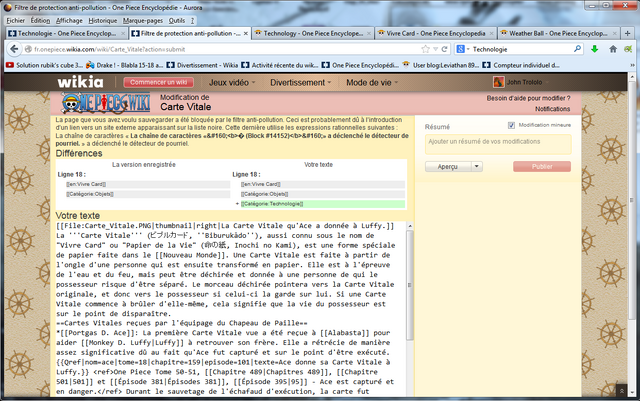The image size is (640, 401).
Task: Click the résumé de vos modifications field
Action: (x=498, y=144)
